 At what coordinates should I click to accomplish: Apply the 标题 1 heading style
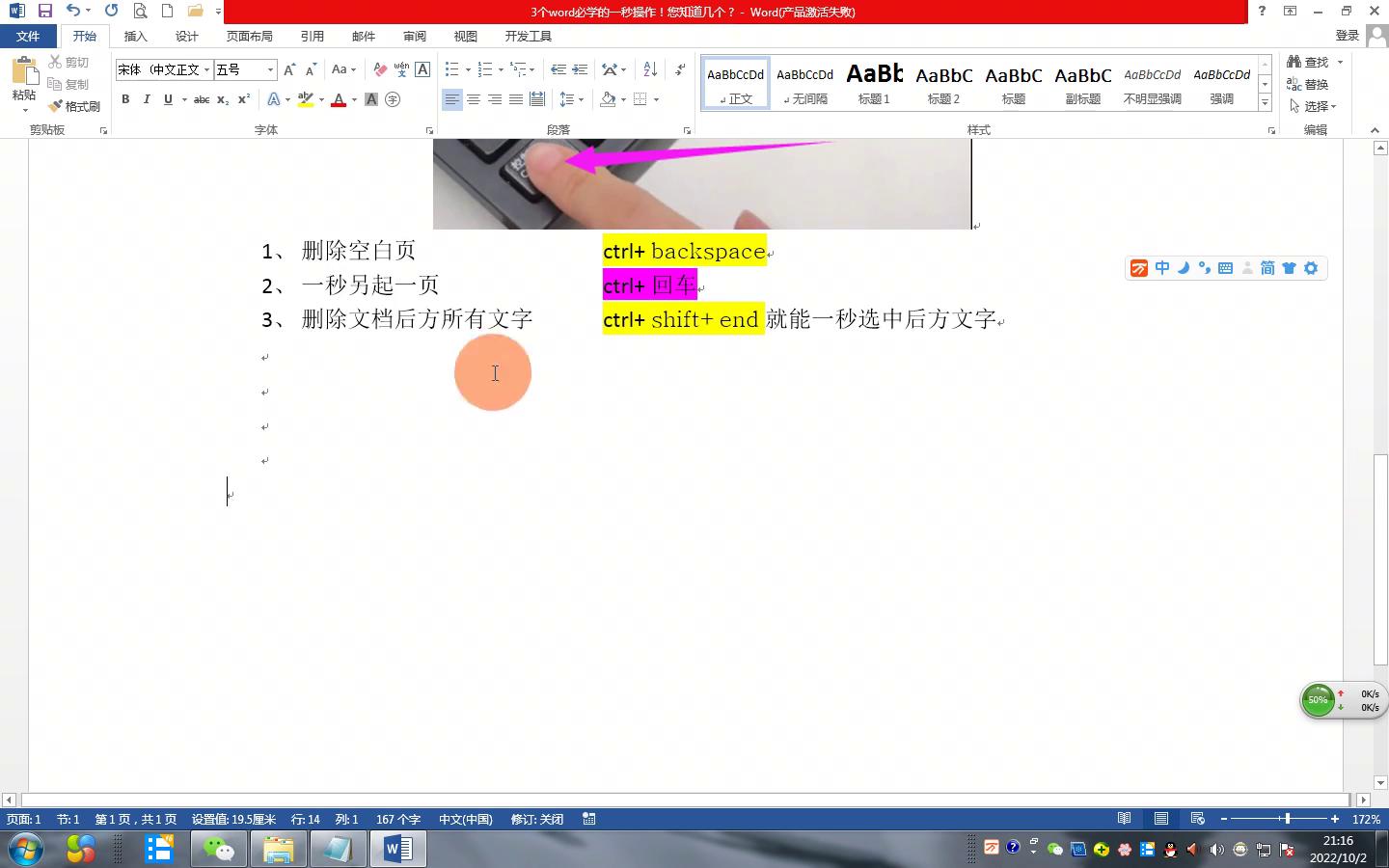pos(874,83)
